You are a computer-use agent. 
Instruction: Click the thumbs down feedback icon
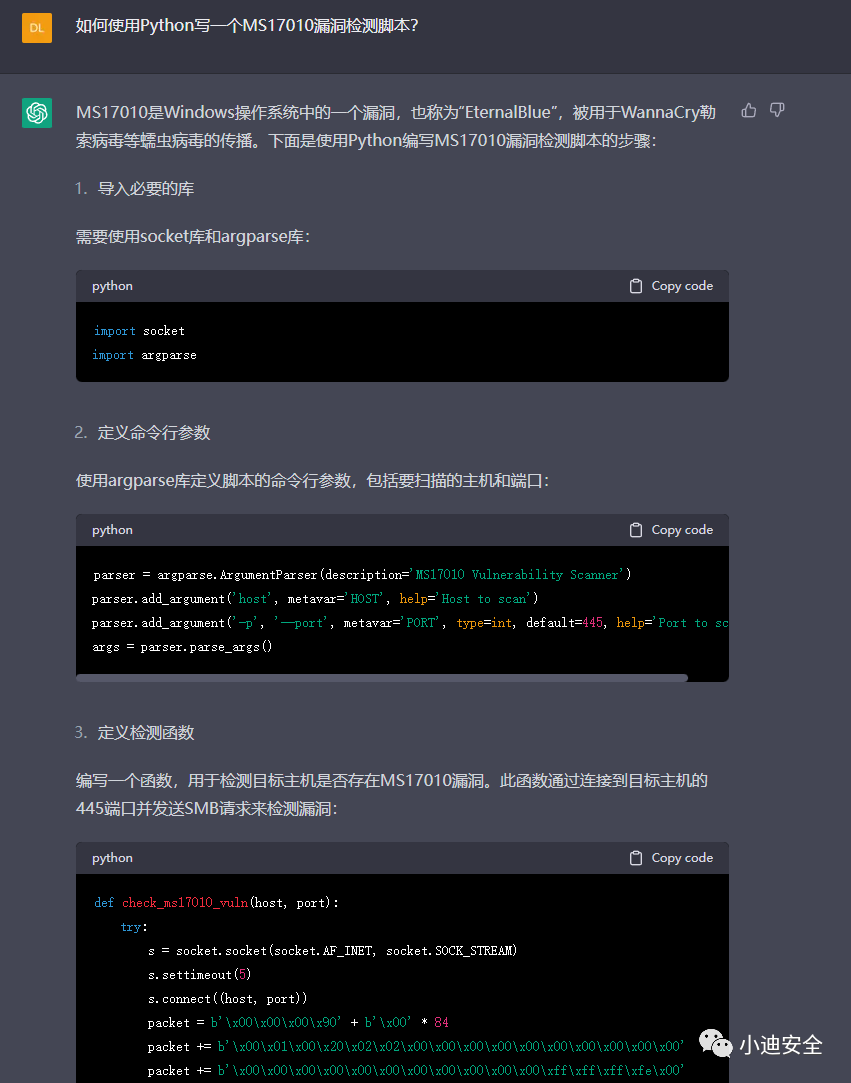pyautogui.click(x=777, y=111)
